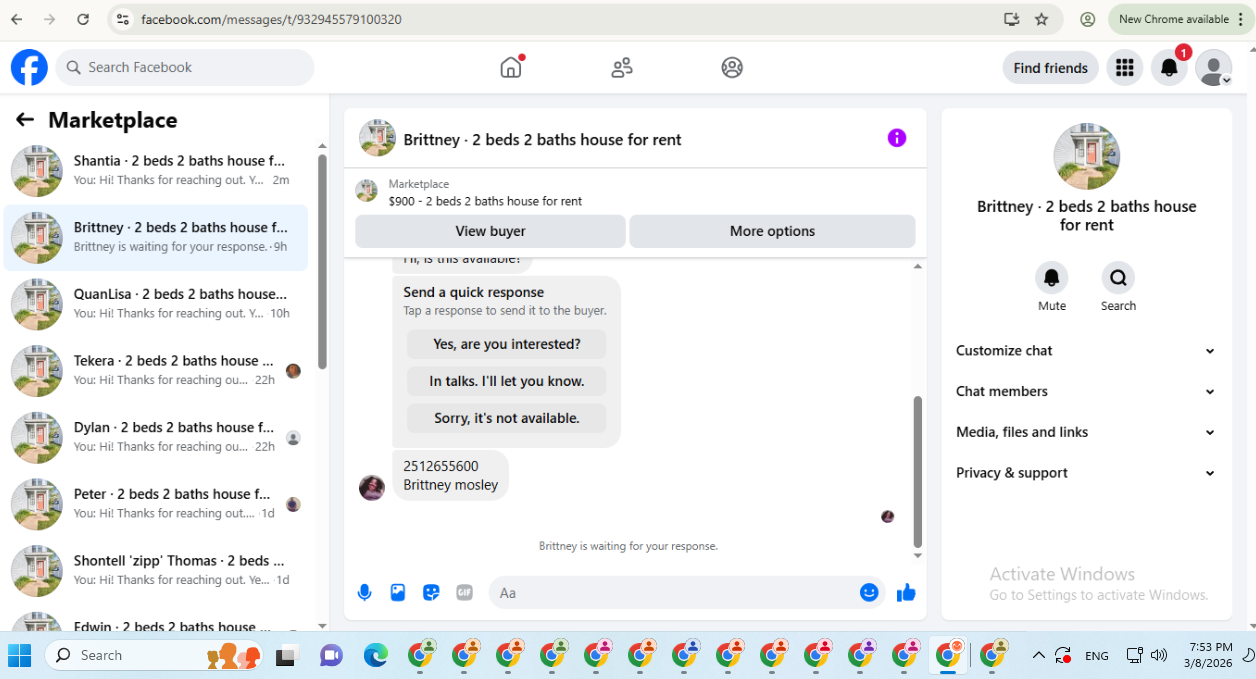Focus the Search Facebook field

coord(185,67)
